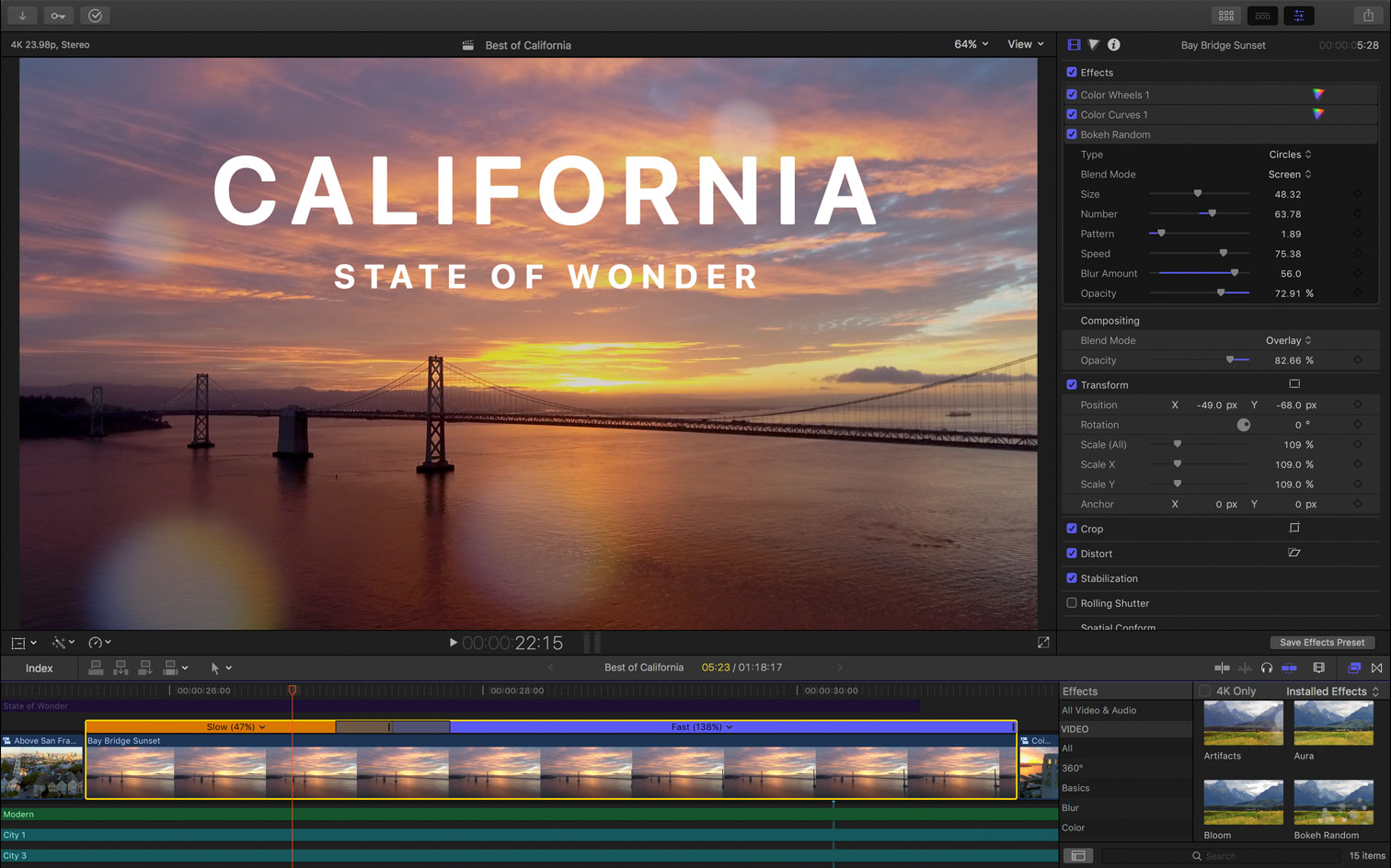Open the Info inspector icon

[x=1113, y=45]
